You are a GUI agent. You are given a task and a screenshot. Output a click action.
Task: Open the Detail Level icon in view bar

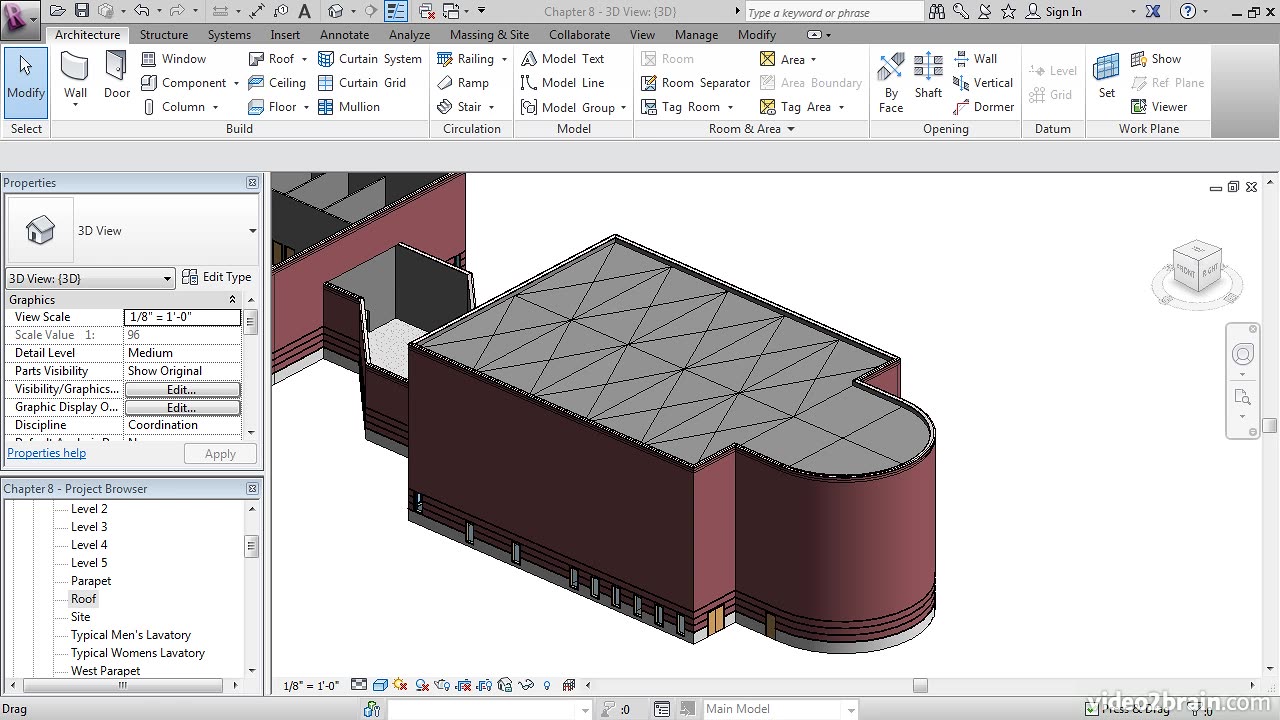358,685
